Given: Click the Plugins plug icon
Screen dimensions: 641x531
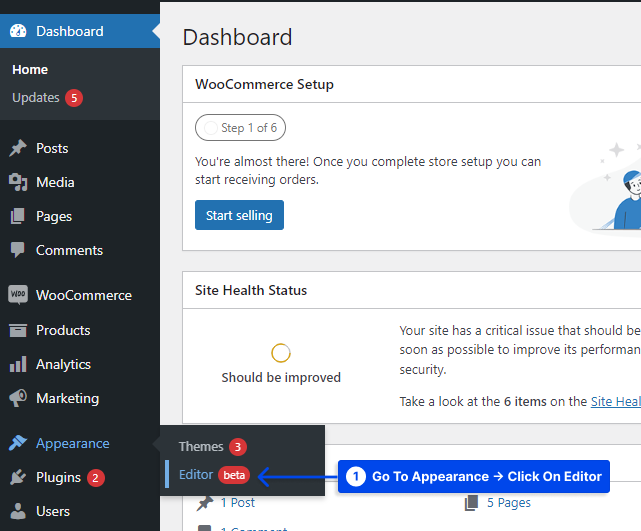Looking at the screenshot, I should (x=18, y=477).
